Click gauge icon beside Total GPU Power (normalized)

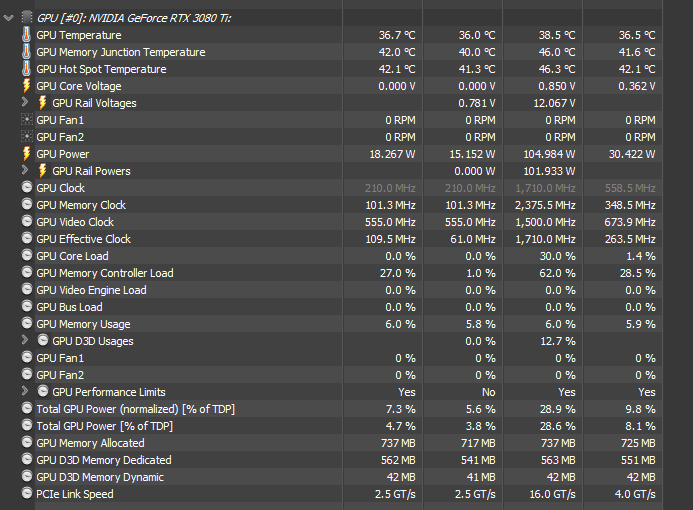click(27, 408)
